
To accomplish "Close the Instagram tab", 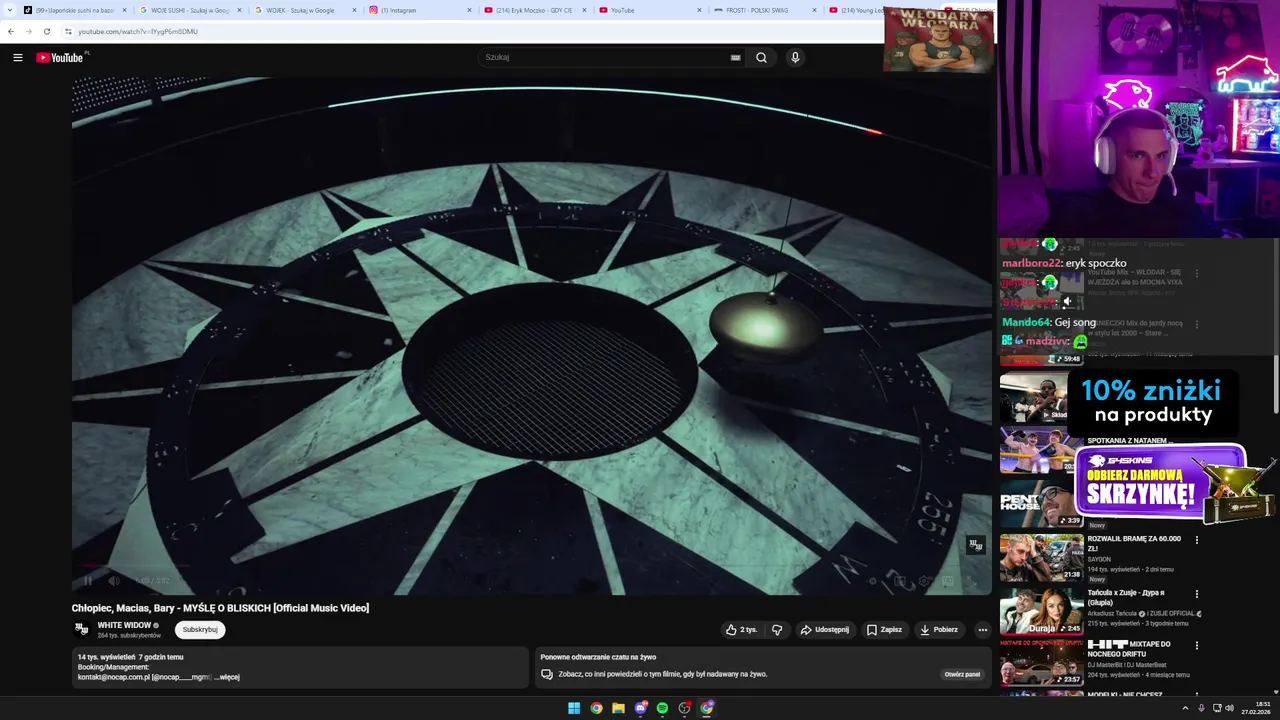I will [469, 10].
